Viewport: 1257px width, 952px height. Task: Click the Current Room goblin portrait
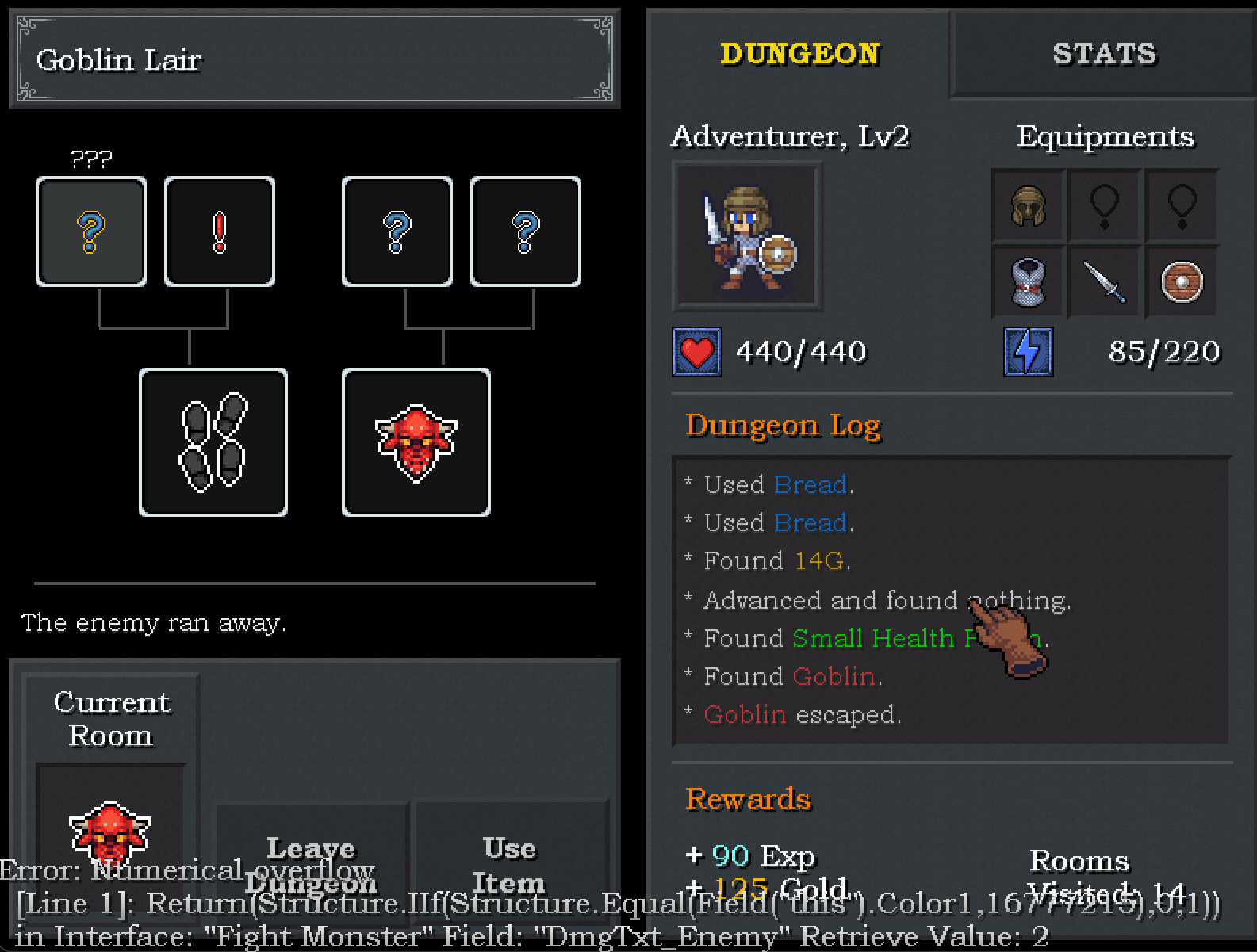(x=111, y=832)
